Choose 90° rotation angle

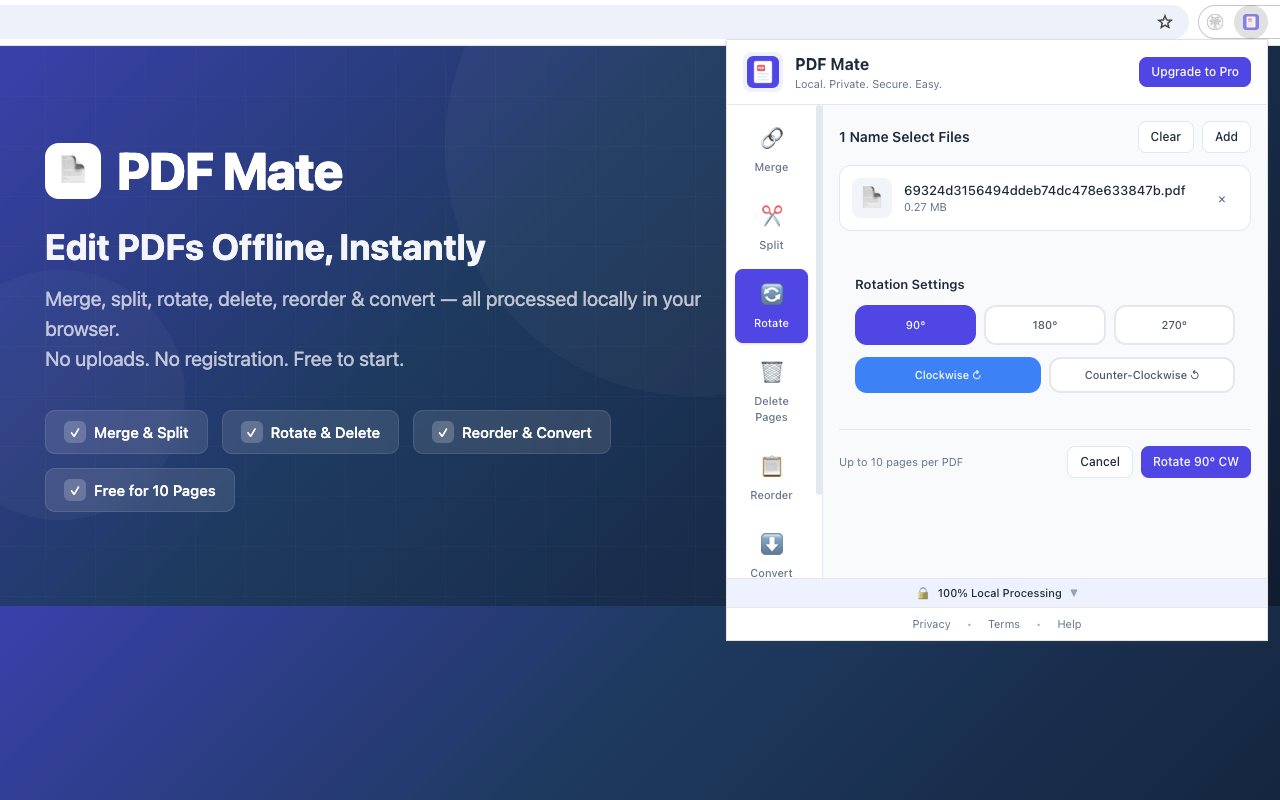[915, 325]
